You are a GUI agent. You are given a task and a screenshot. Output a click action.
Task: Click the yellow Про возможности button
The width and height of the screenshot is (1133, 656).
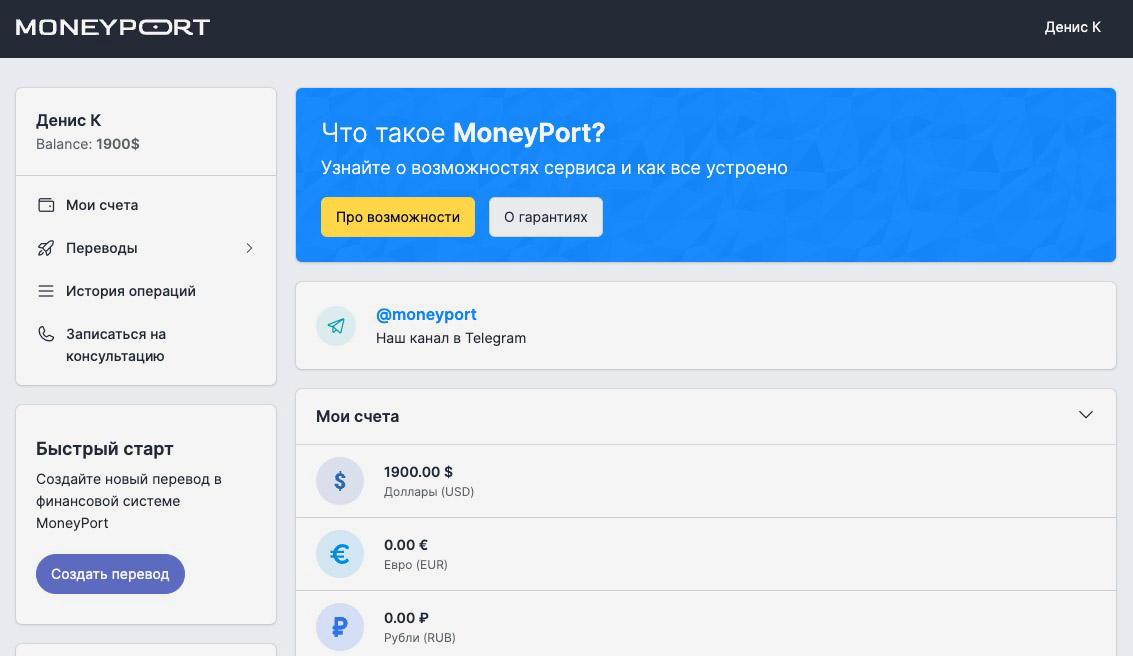[398, 217]
